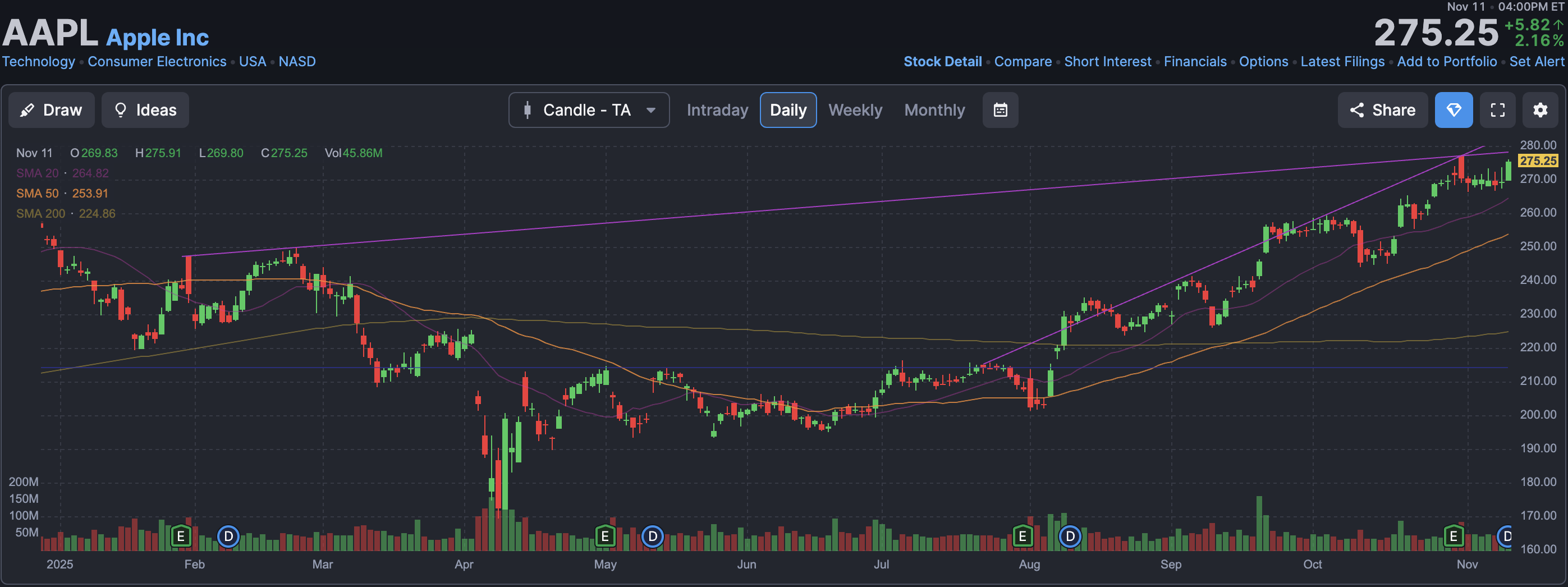
Task: Click the February earnings E marker
Action: (x=181, y=536)
